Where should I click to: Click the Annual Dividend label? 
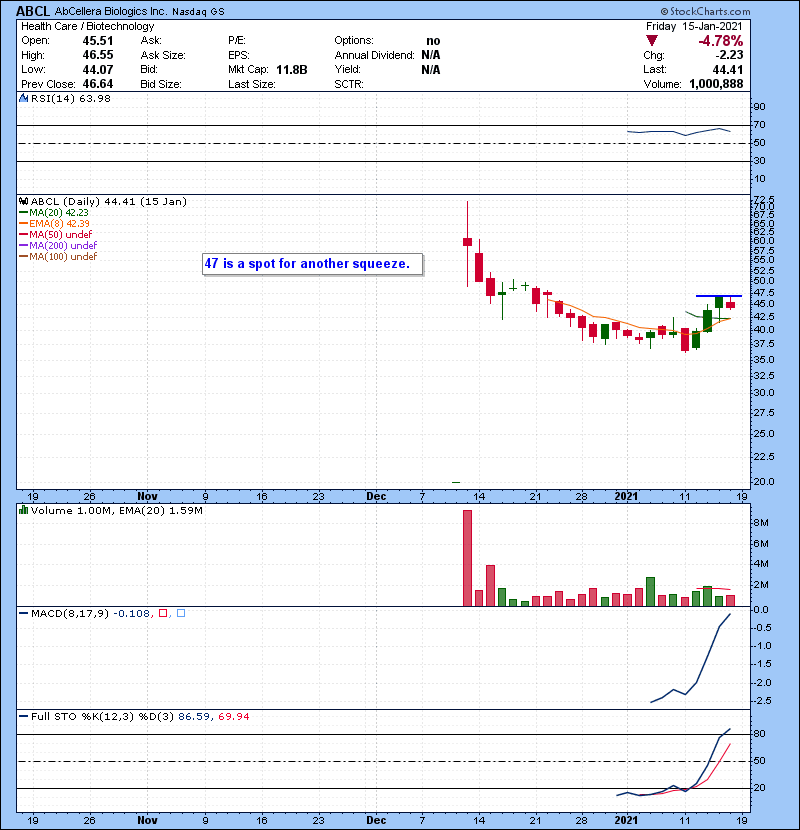[x=374, y=55]
